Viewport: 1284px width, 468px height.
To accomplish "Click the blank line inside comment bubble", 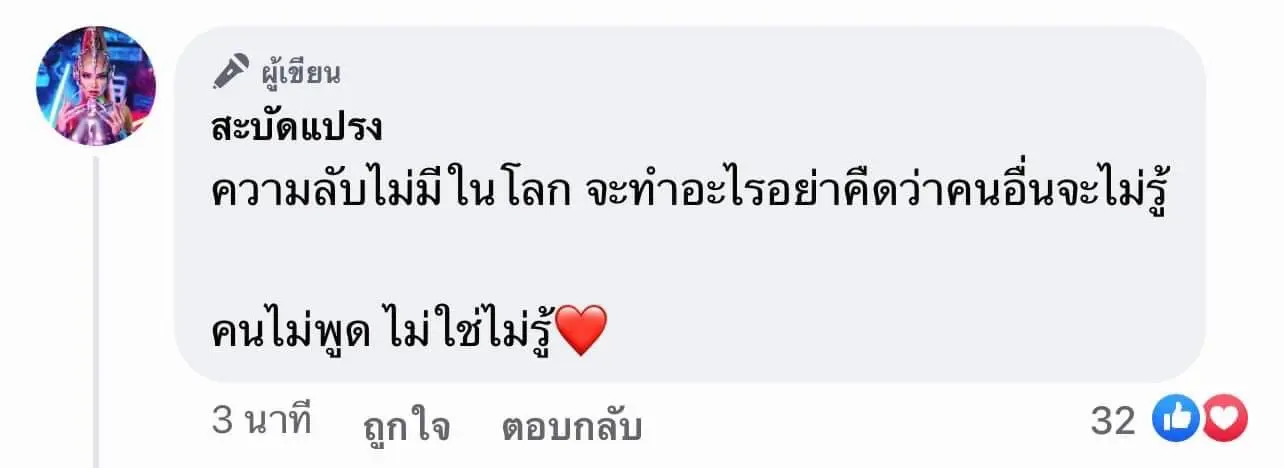I will 690,266.
